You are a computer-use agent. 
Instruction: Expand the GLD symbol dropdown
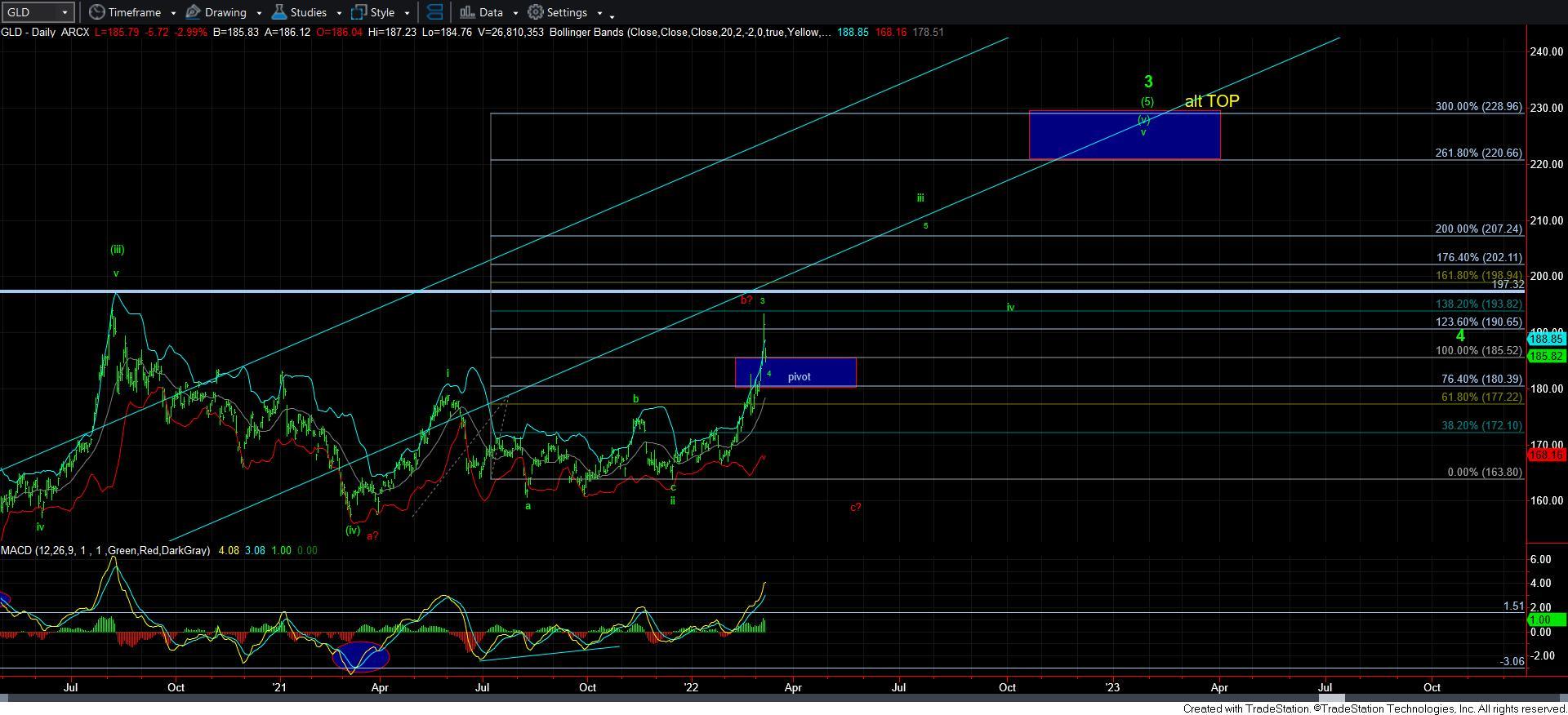[65, 13]
